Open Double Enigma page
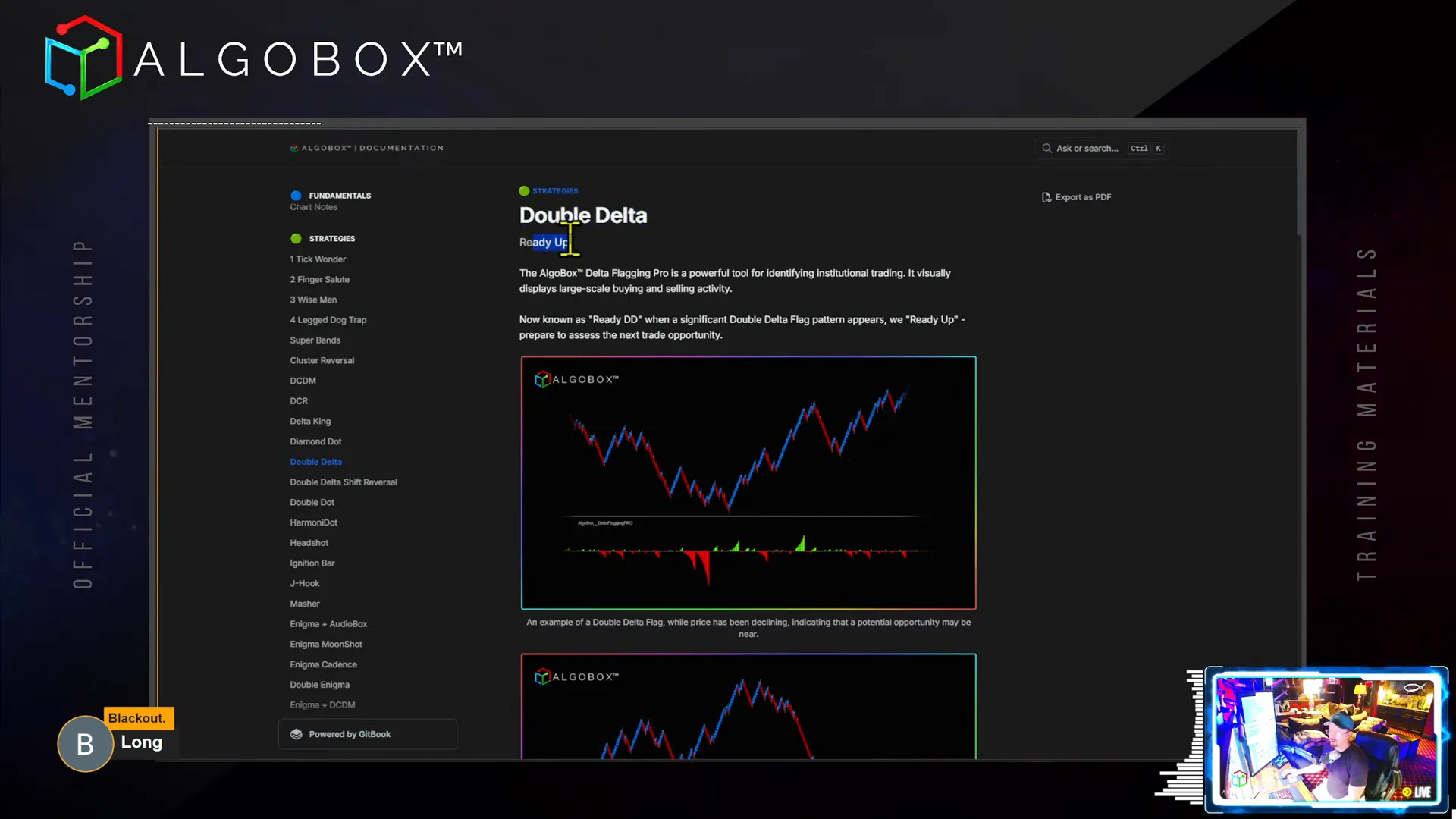This screenshot has width=1456, height=819. pos(319,685)
